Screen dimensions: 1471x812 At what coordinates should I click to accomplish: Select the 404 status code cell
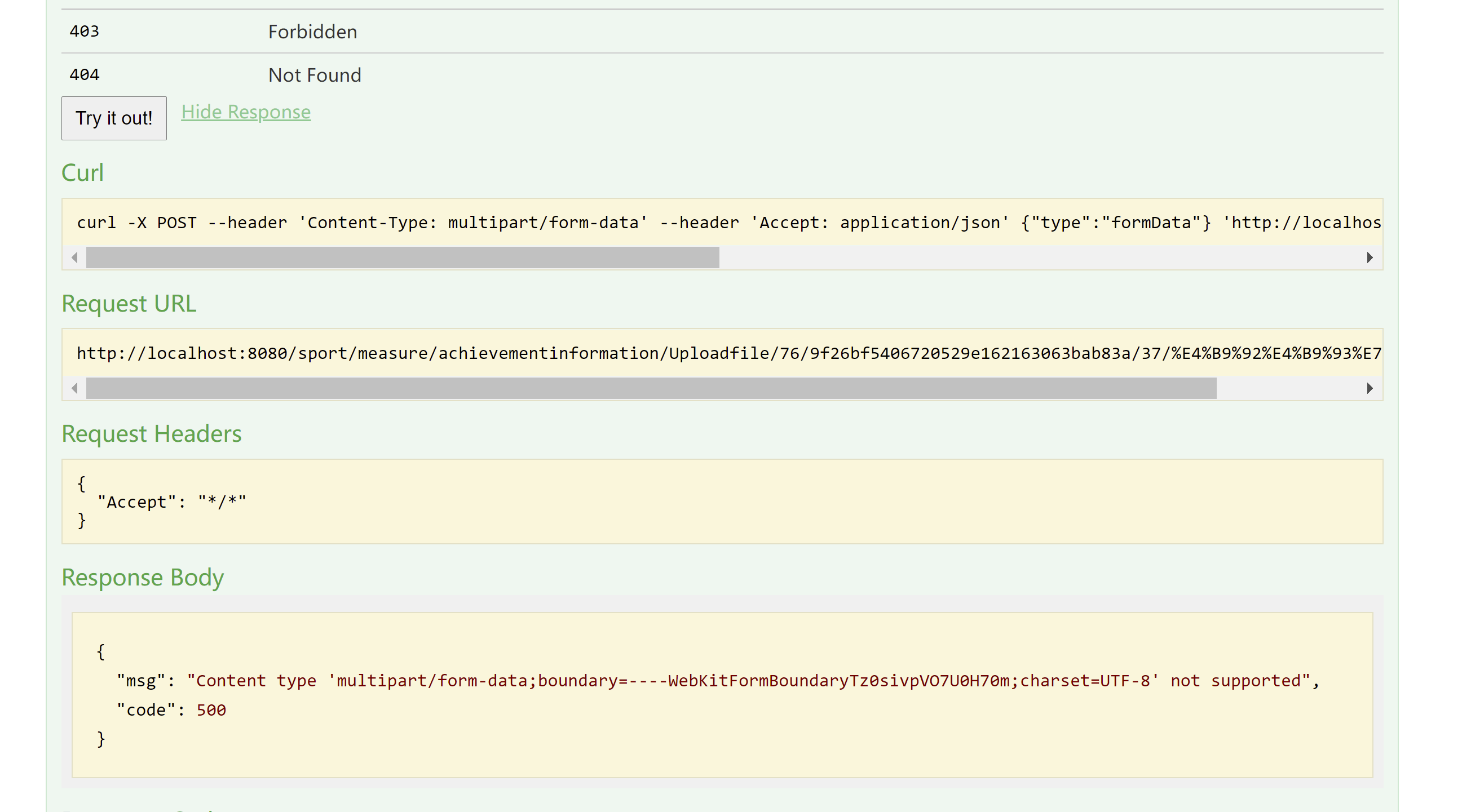85,75
